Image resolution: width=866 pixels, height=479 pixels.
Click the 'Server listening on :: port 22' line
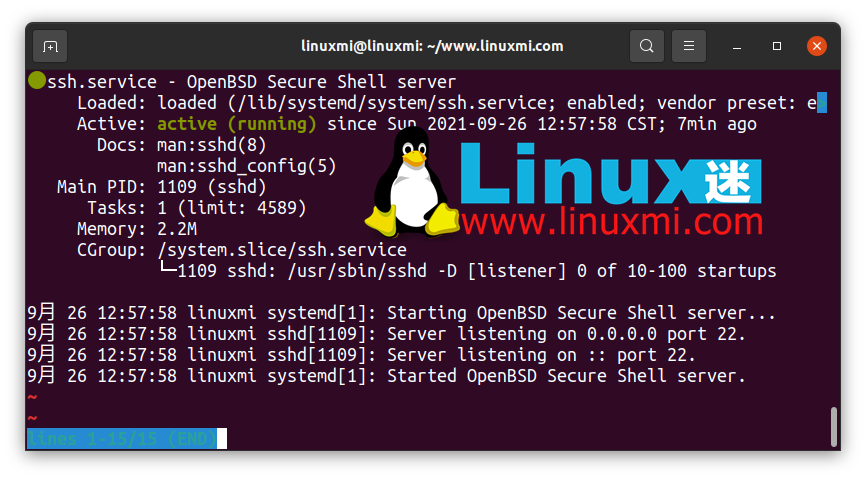(x=361, y=355)
